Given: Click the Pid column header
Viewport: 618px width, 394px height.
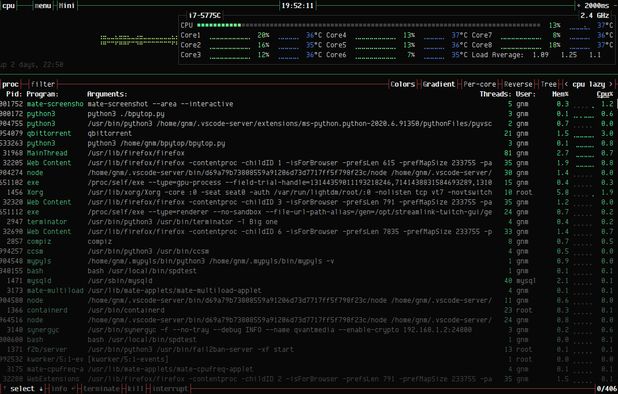Looking at the screenshot, I should pyautogui.click(x=14, y=94).
